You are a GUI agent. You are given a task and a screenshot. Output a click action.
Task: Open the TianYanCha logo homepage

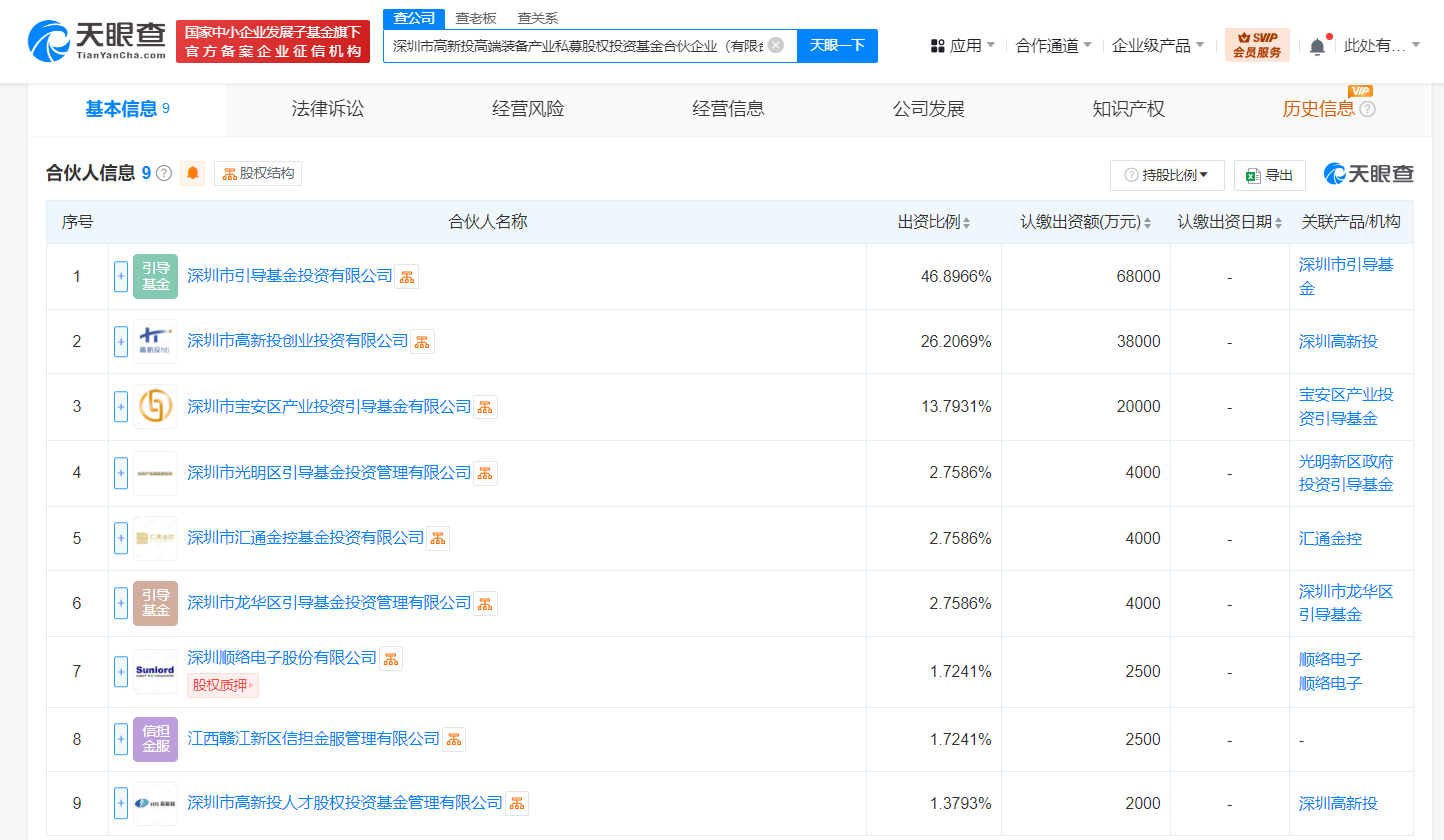coord(97,41)
